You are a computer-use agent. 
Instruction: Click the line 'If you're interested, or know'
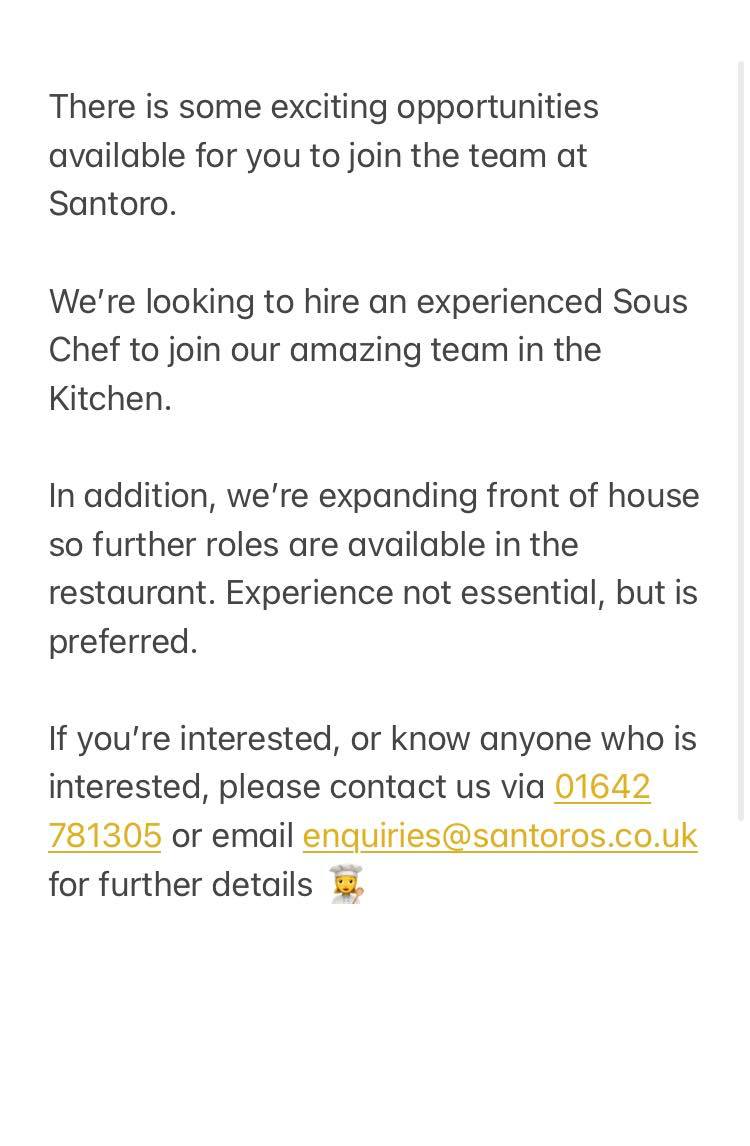click(372, 739)
